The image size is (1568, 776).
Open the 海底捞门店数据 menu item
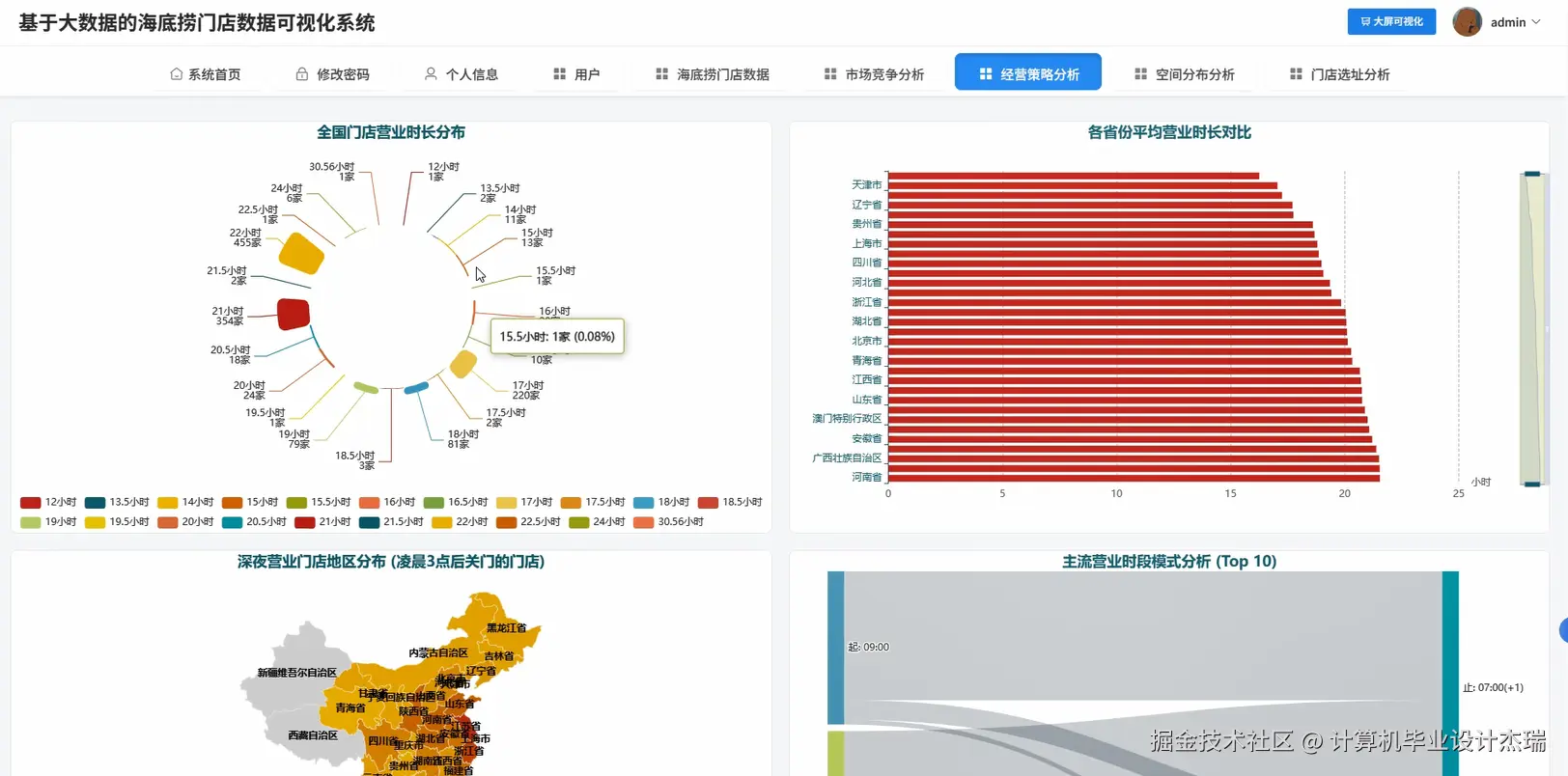pyautogui.click(x=713, y=74)
